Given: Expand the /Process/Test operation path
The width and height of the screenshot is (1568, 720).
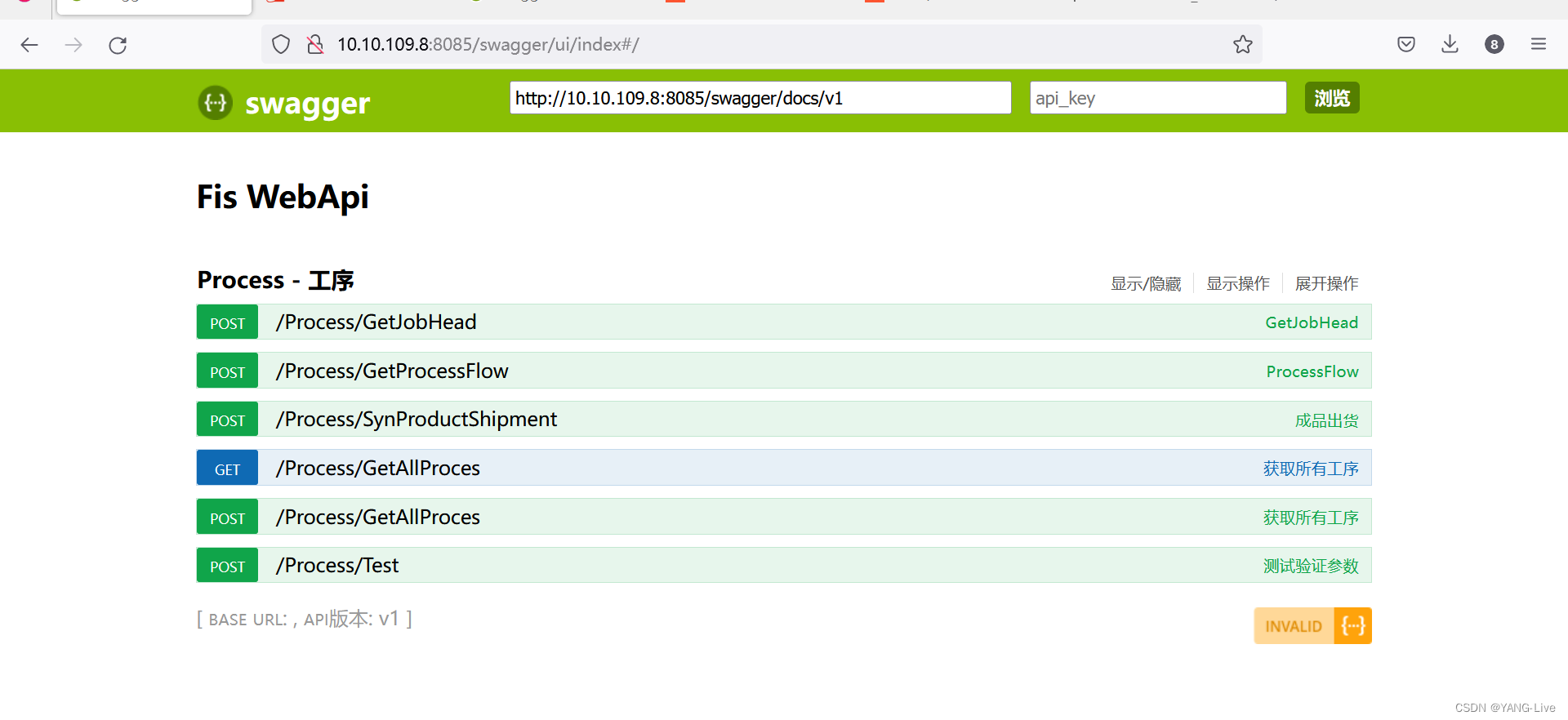Looking at the screenshot, I should (x=337, y=566).
